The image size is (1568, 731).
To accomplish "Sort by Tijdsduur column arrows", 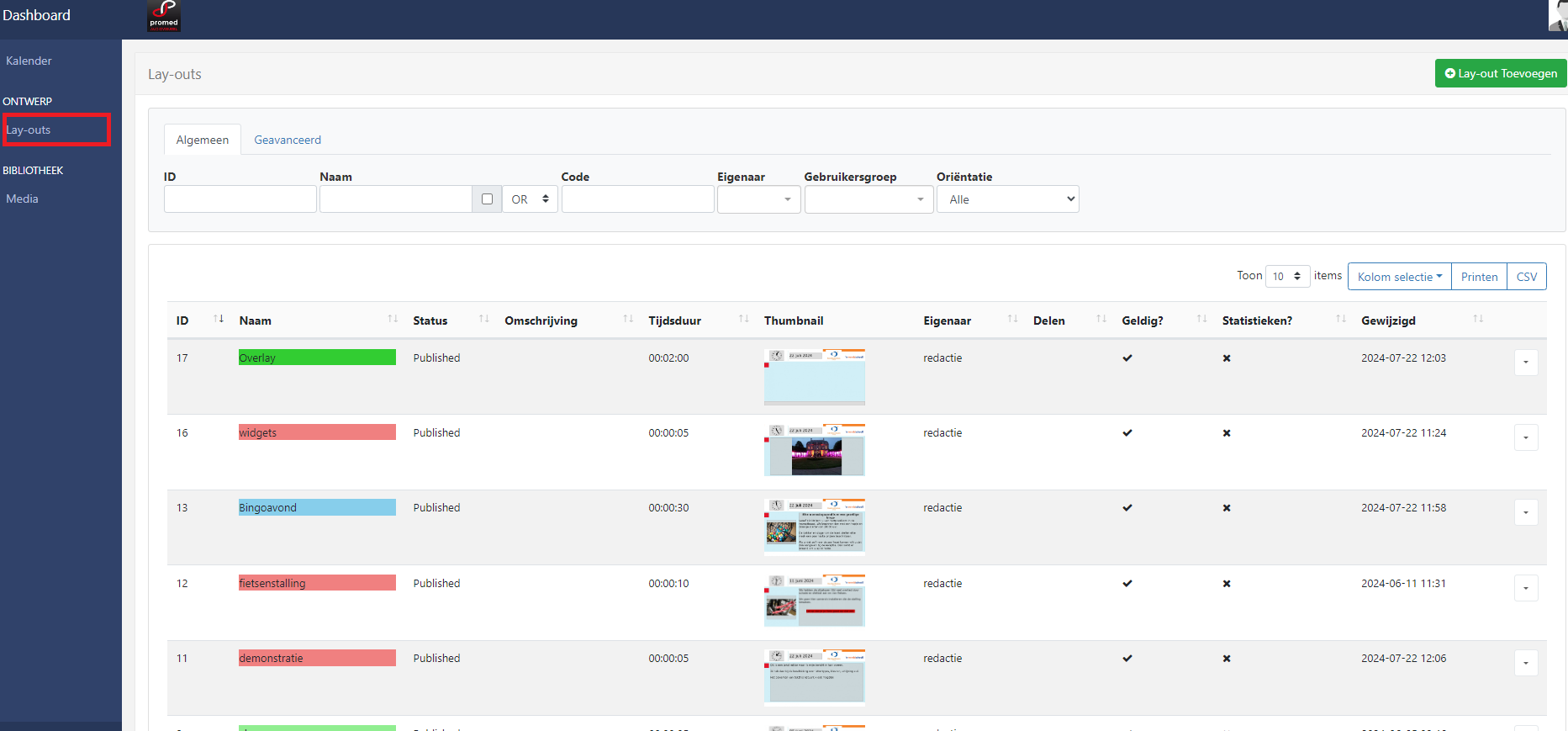I will [x=743, y=319].
